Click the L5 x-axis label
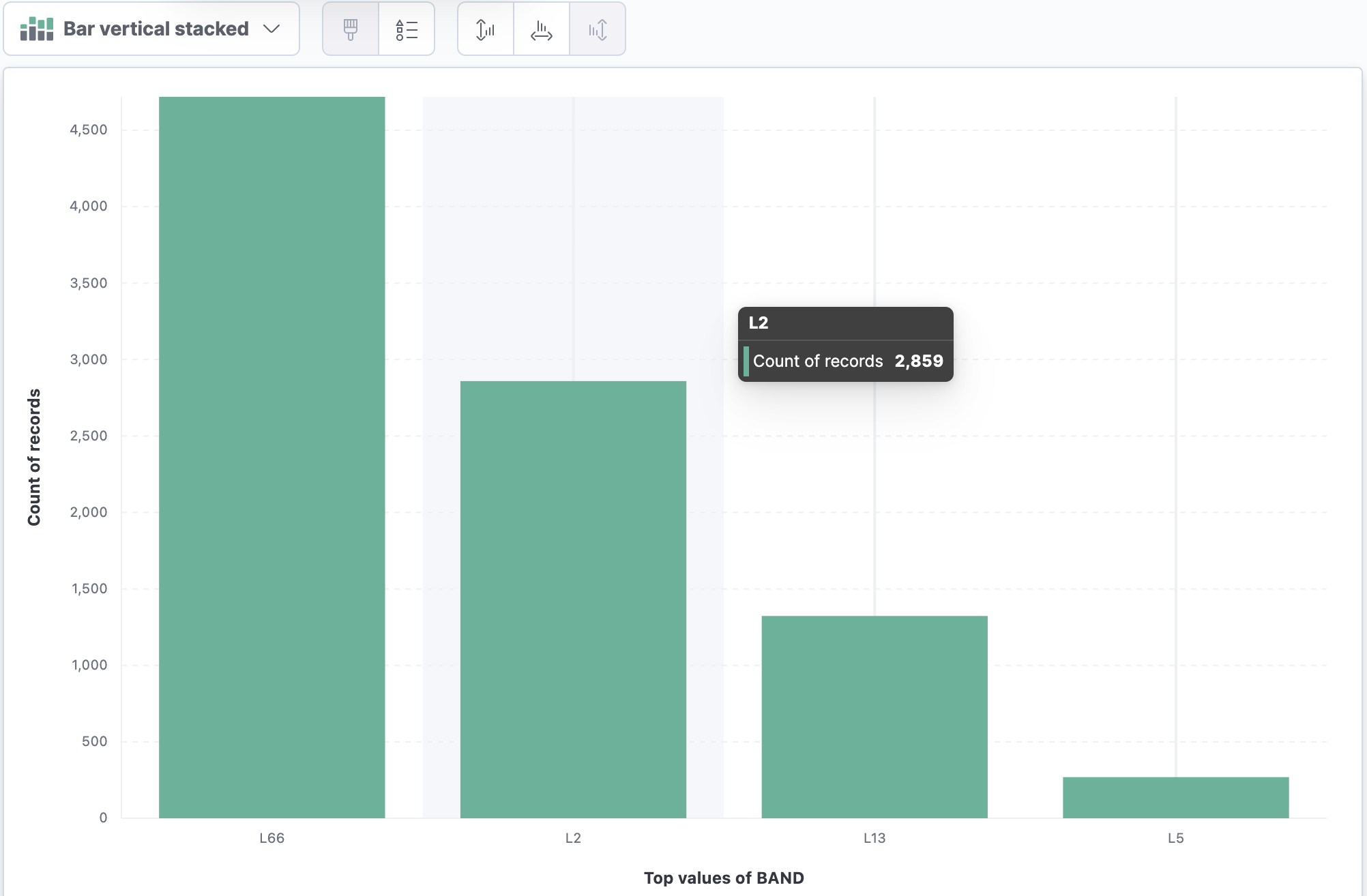The height and width of the screenshot is (896, 1367). click(1175, 838)
